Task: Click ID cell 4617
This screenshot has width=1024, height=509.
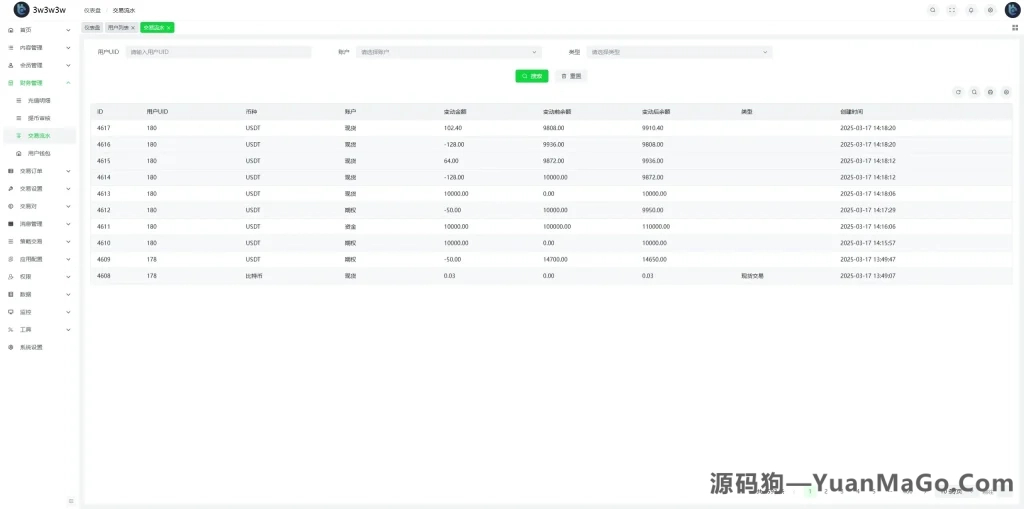Action: click(x=103, y=128)
